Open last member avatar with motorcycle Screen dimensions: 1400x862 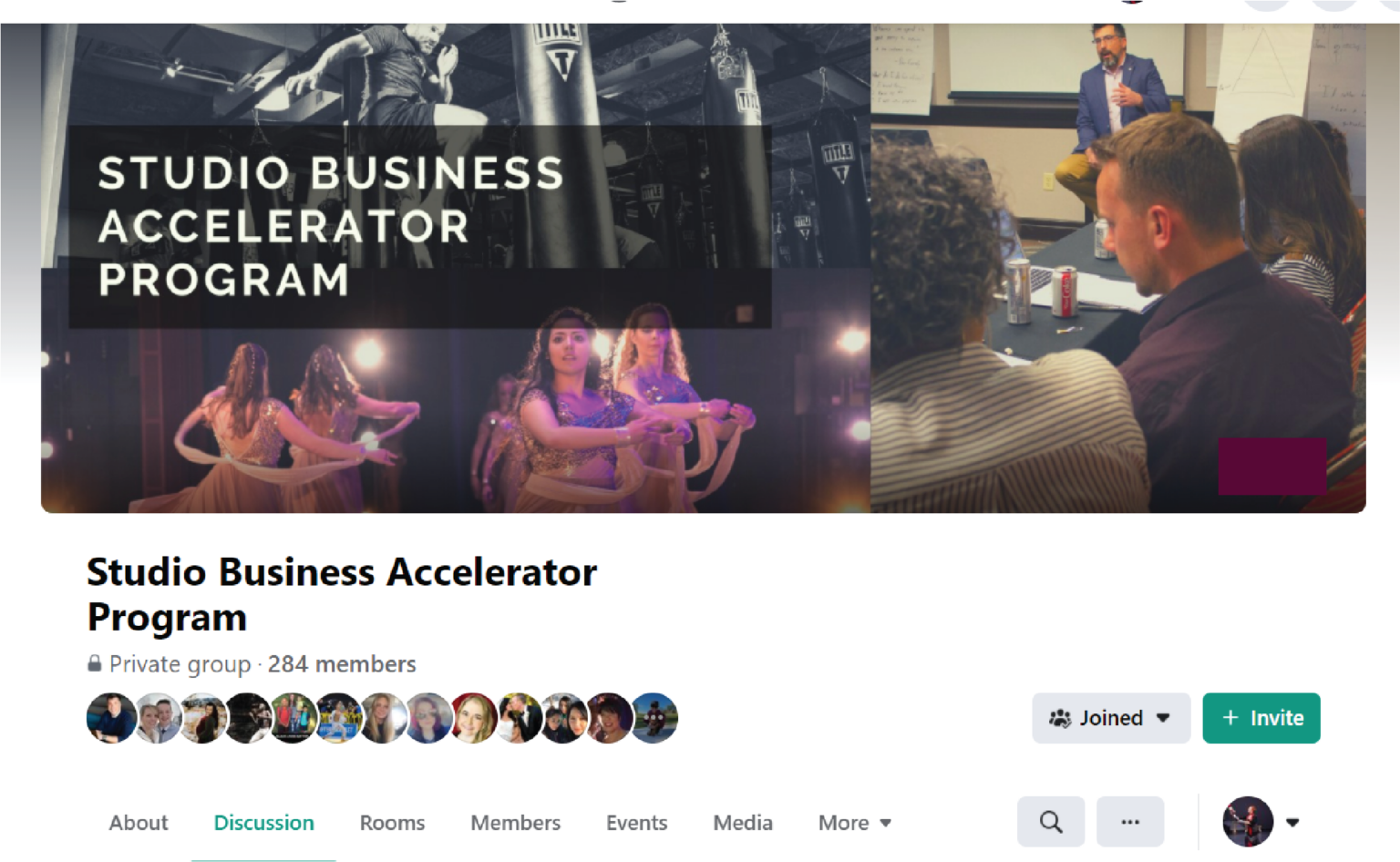point(654,718)
